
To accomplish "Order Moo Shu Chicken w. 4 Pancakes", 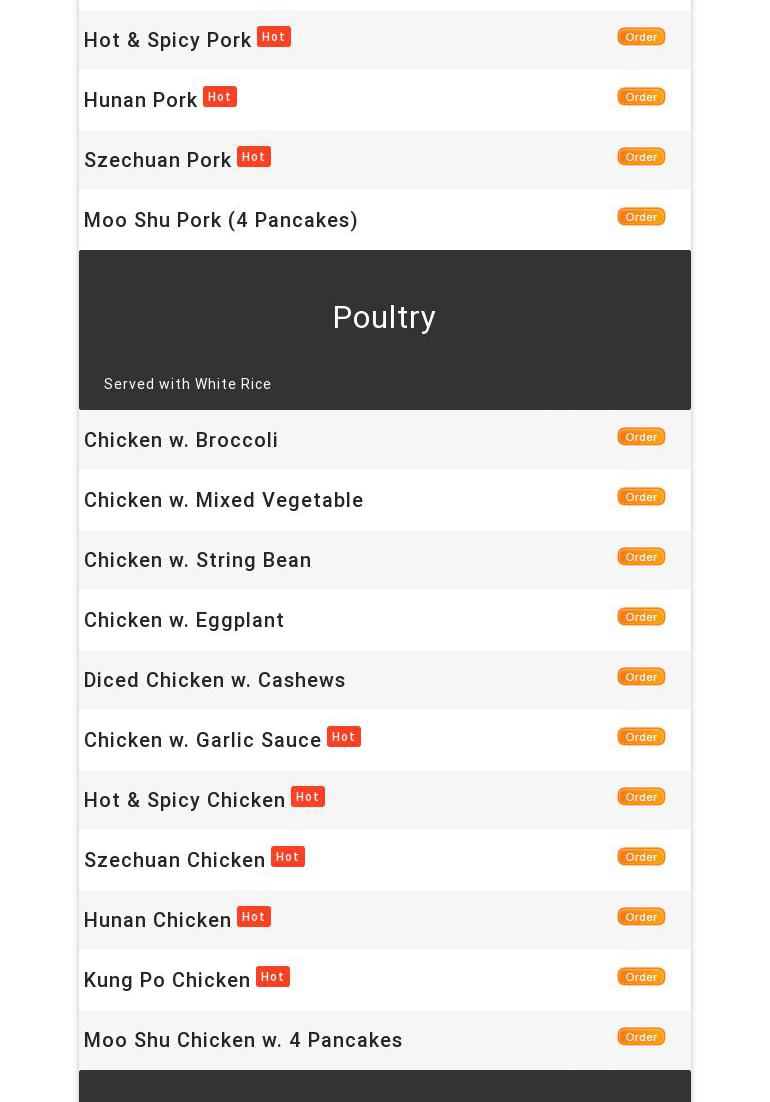I will pos(641,1037).
